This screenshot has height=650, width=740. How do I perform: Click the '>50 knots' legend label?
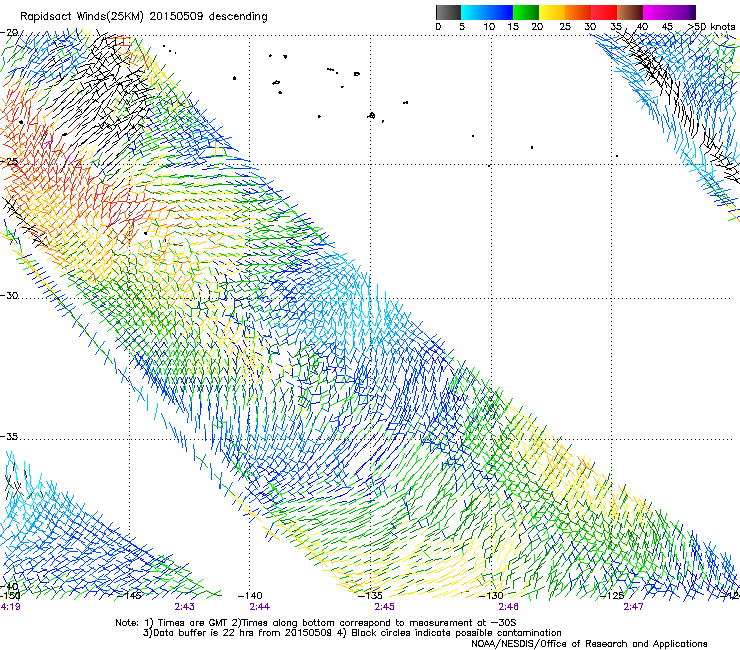(712, 27)
